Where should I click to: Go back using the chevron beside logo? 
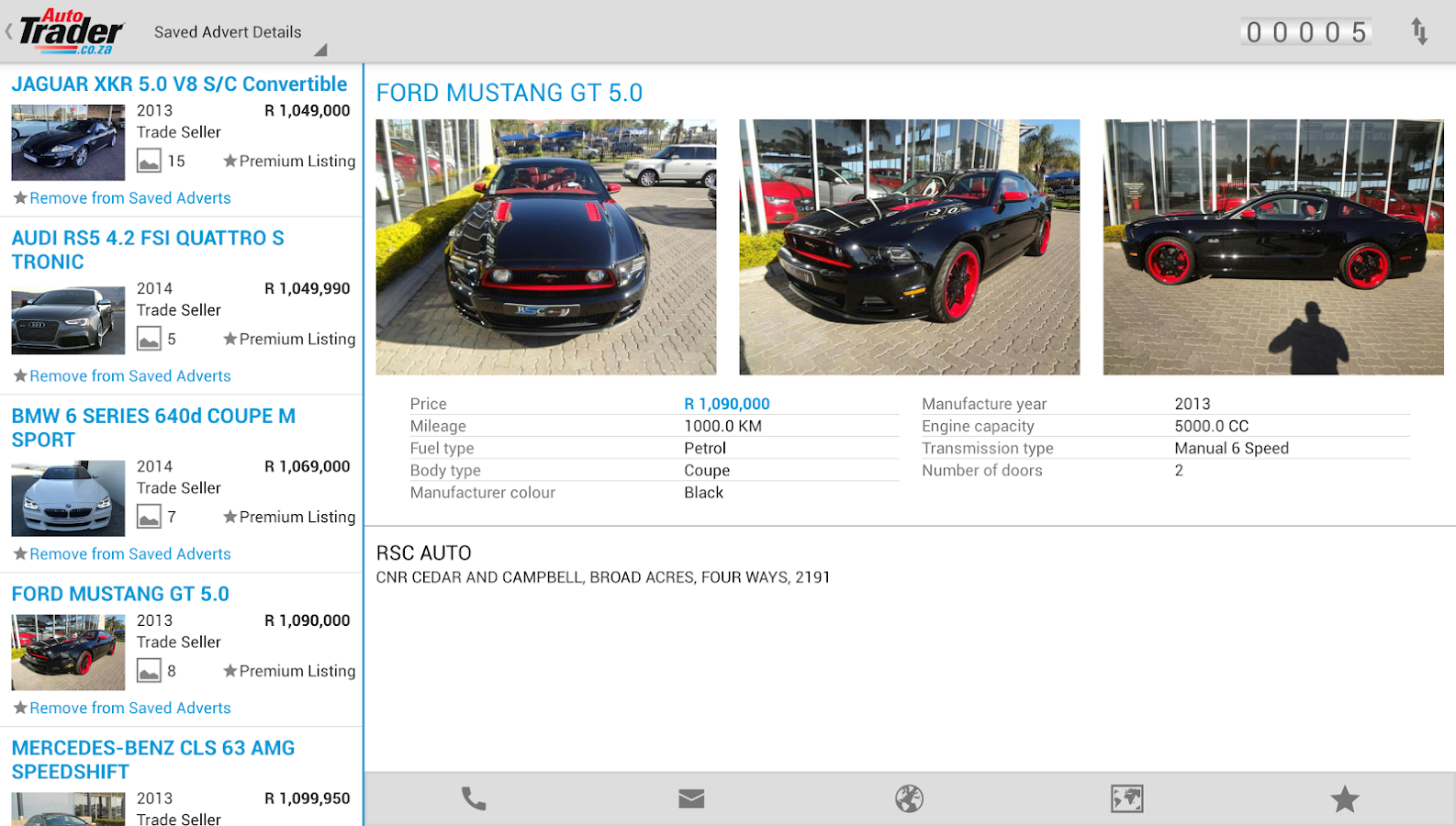pos(9,32)
